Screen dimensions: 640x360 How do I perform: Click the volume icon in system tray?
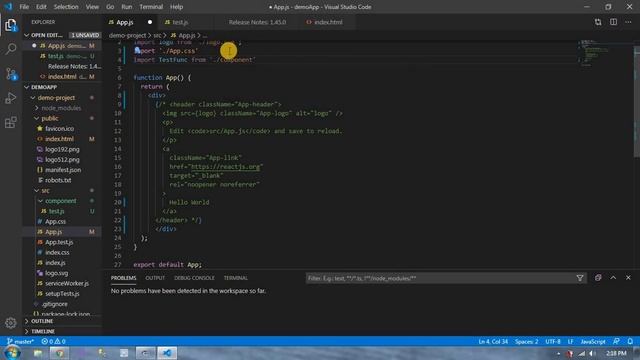tap(593, 353)
